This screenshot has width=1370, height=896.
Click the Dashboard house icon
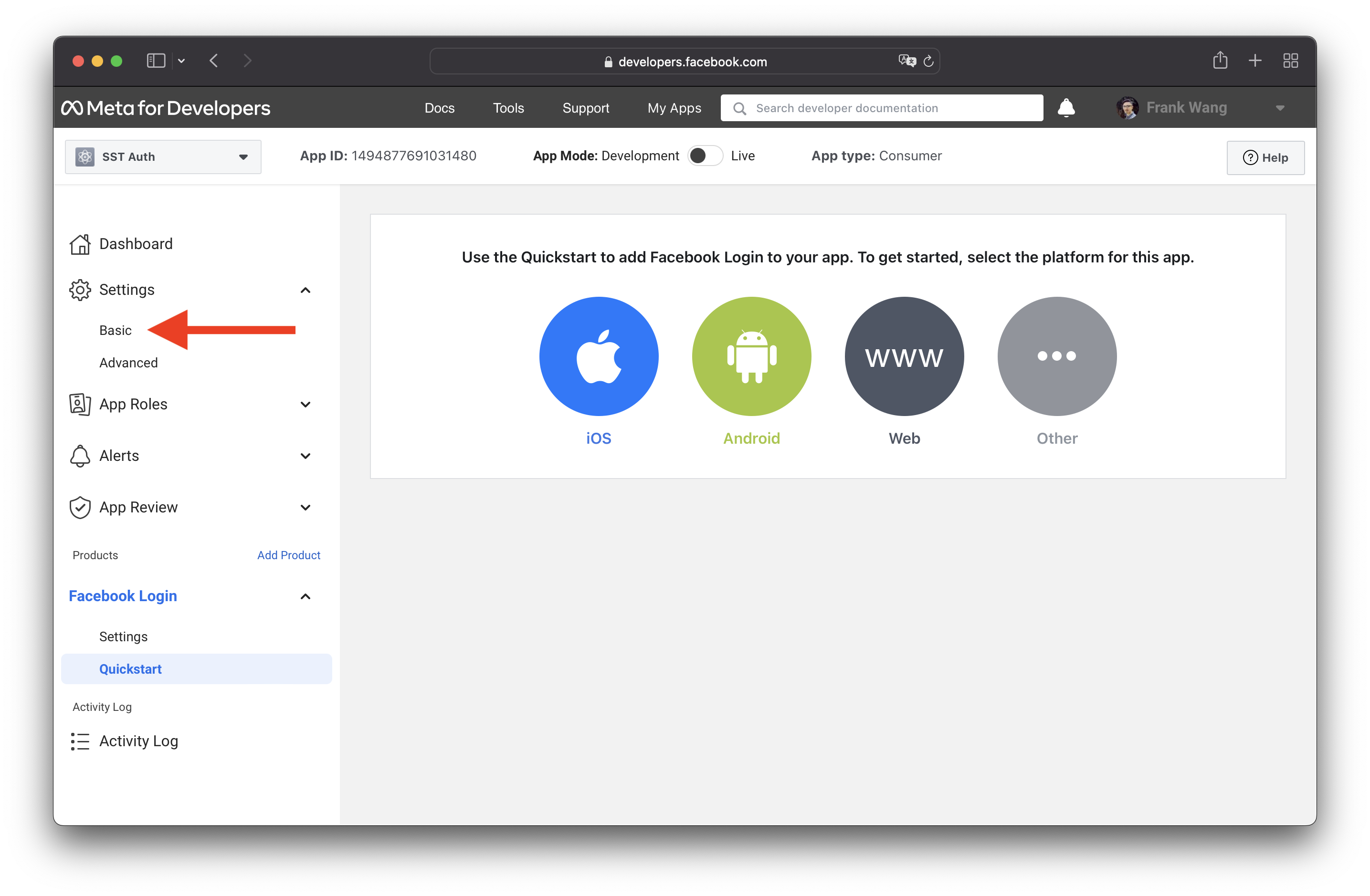point(80,244)
